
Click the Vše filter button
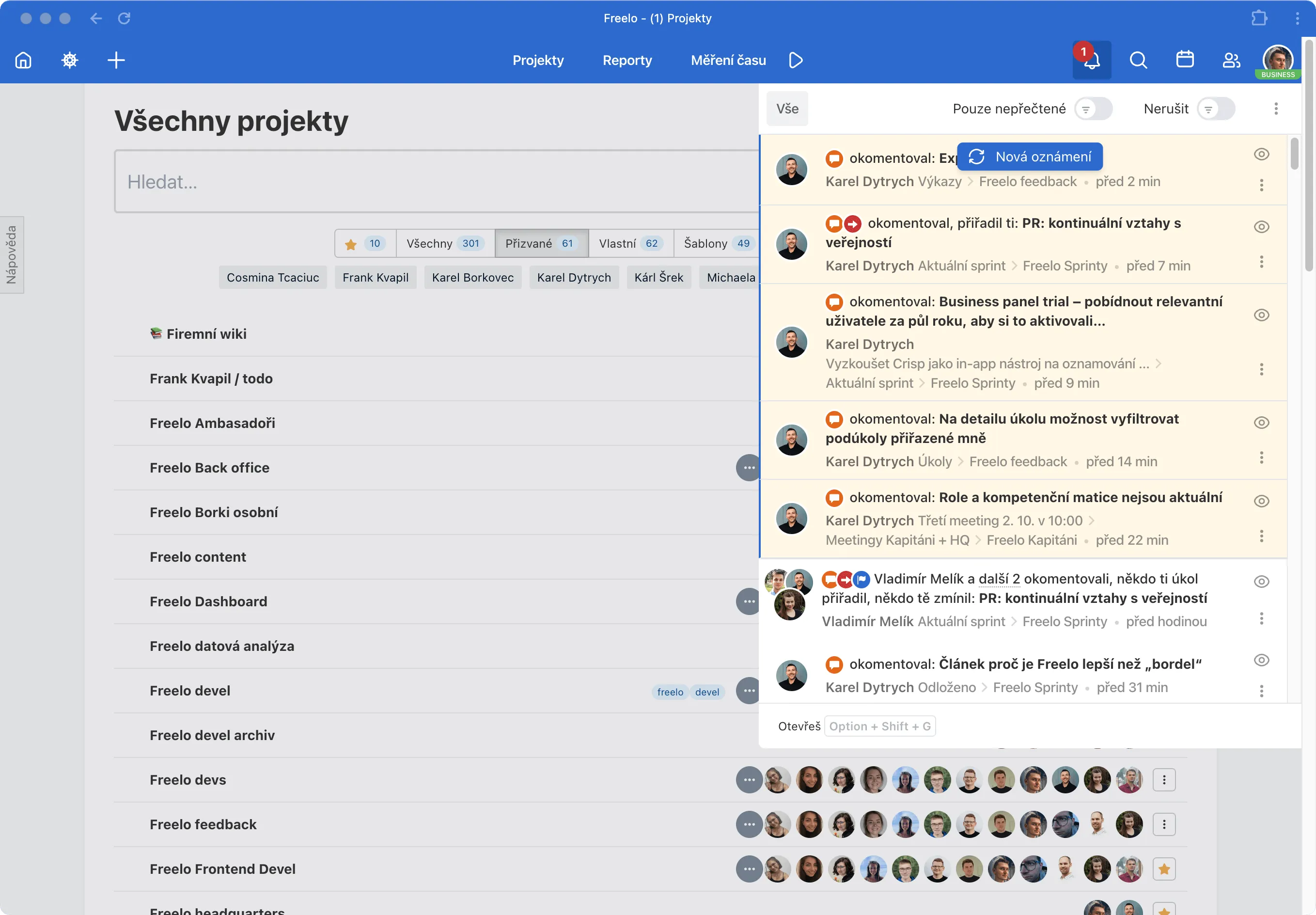click(x=787, y=109)
